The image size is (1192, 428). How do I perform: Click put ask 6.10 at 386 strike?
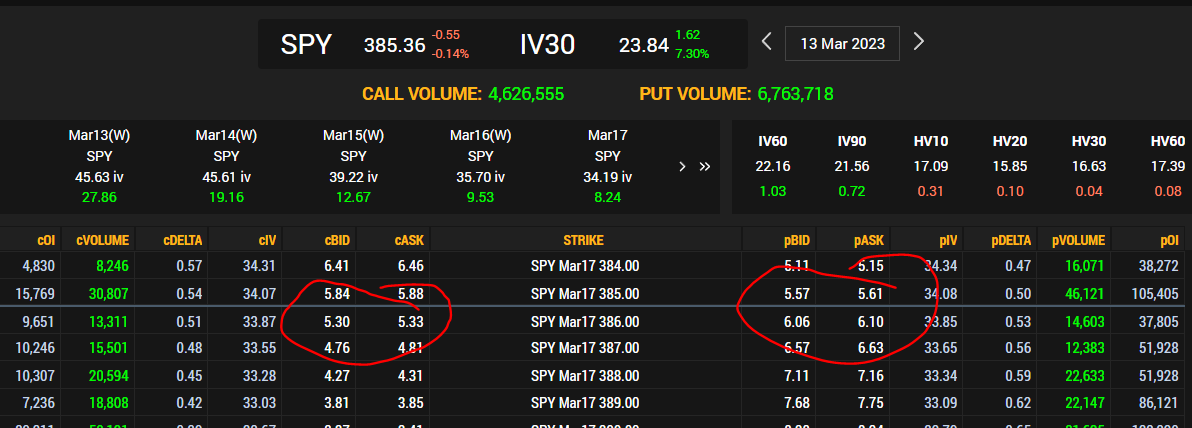(870, 321)
